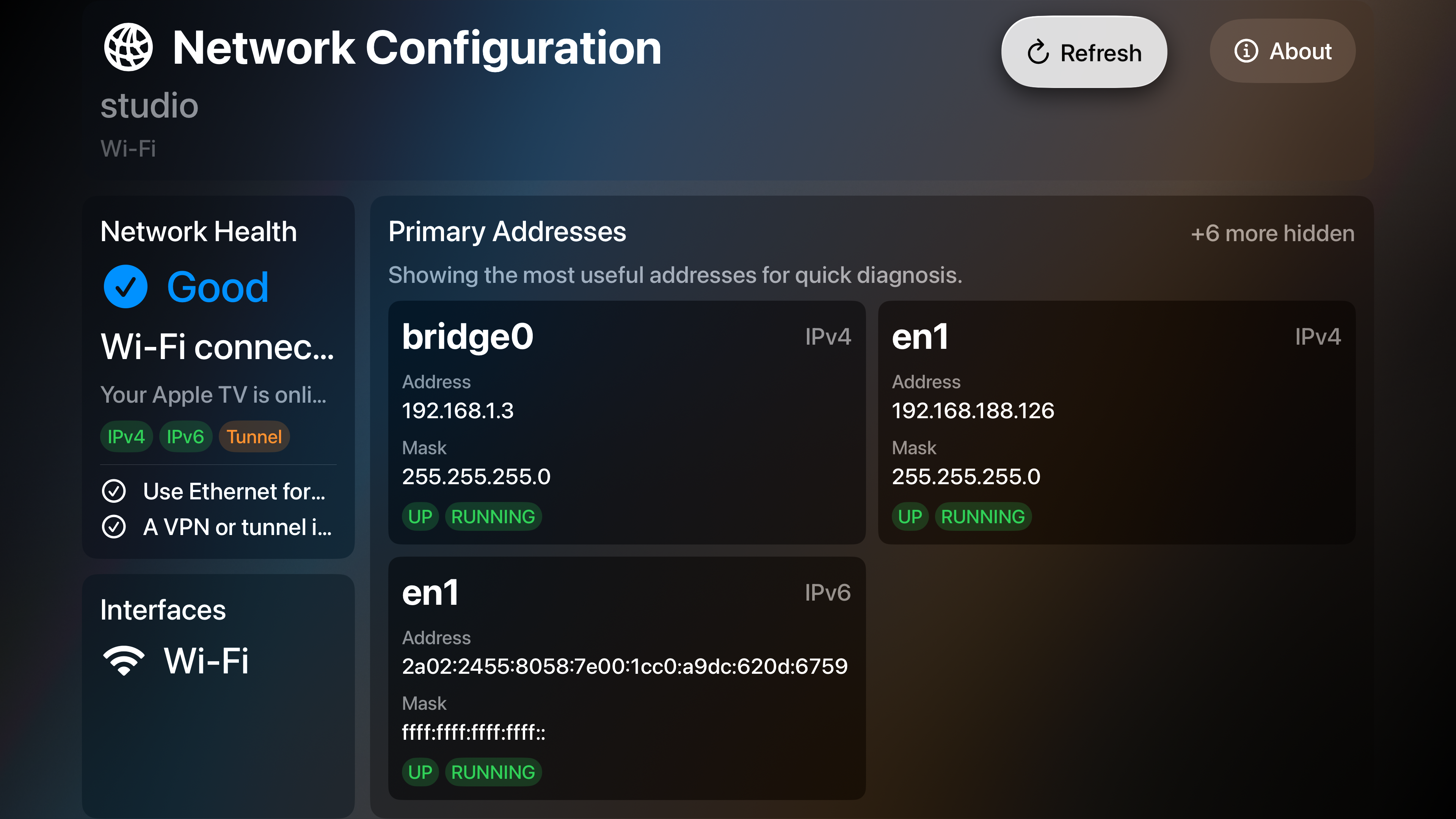This screenshot has width=1456, height=819.
Task: Click the address 192.168.188.126
Action: point(973,410)
